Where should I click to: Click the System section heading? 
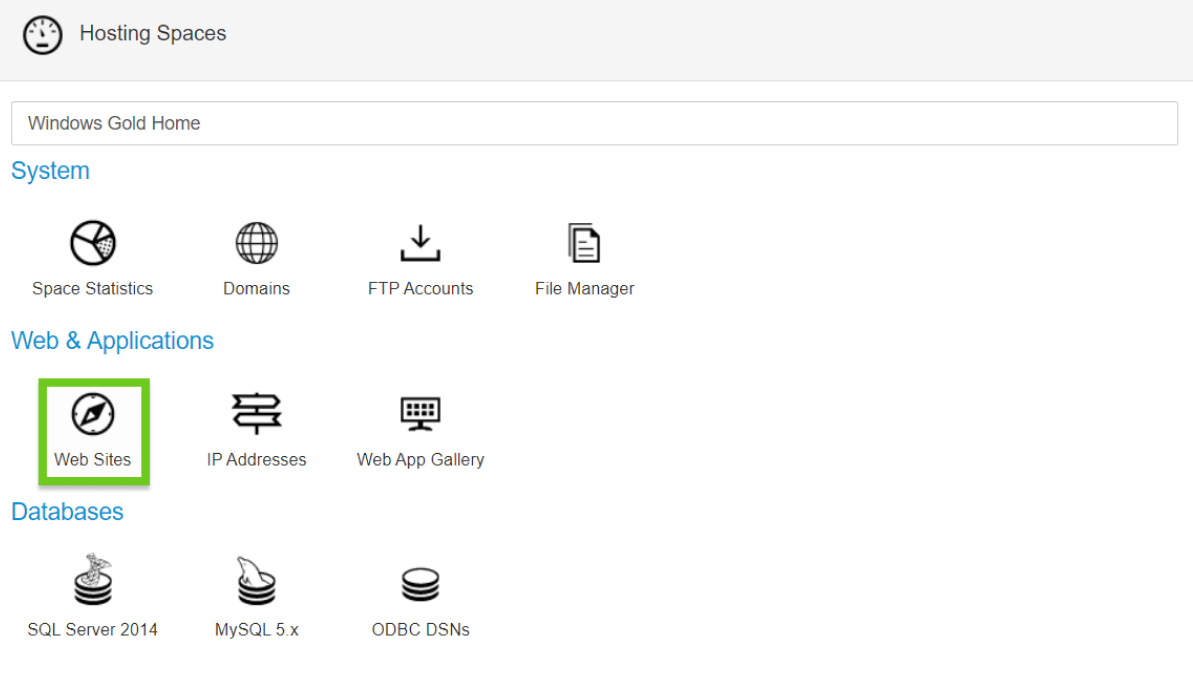pyautogui.click(x=50, y=171)
